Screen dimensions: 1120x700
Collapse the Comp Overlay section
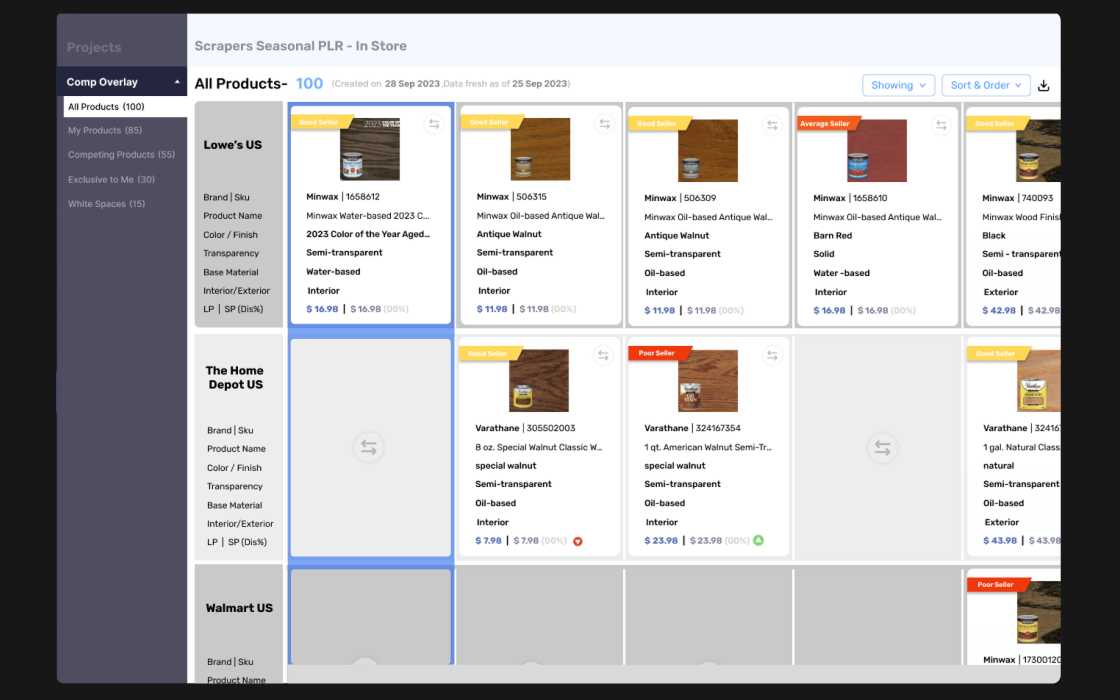(x=177, y=82)
